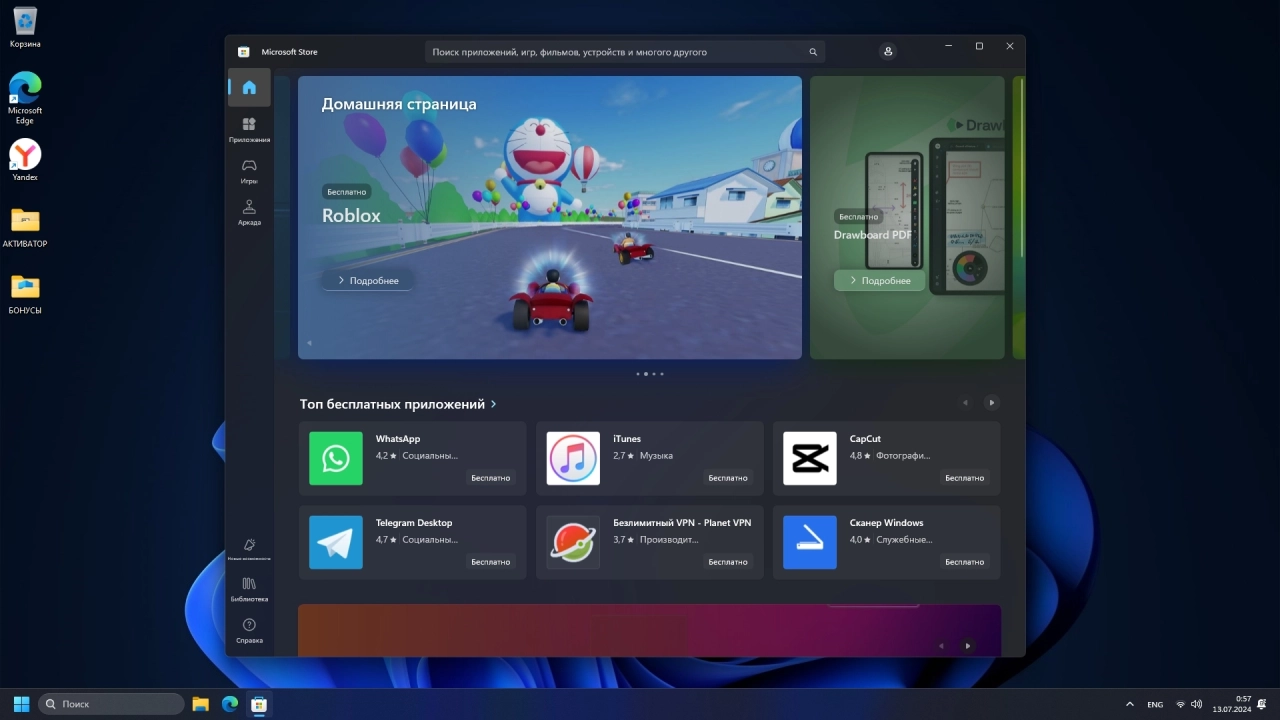Screen dimensions: 1280x720
Task: Click the CapCut app name
Action: [865, 439]
